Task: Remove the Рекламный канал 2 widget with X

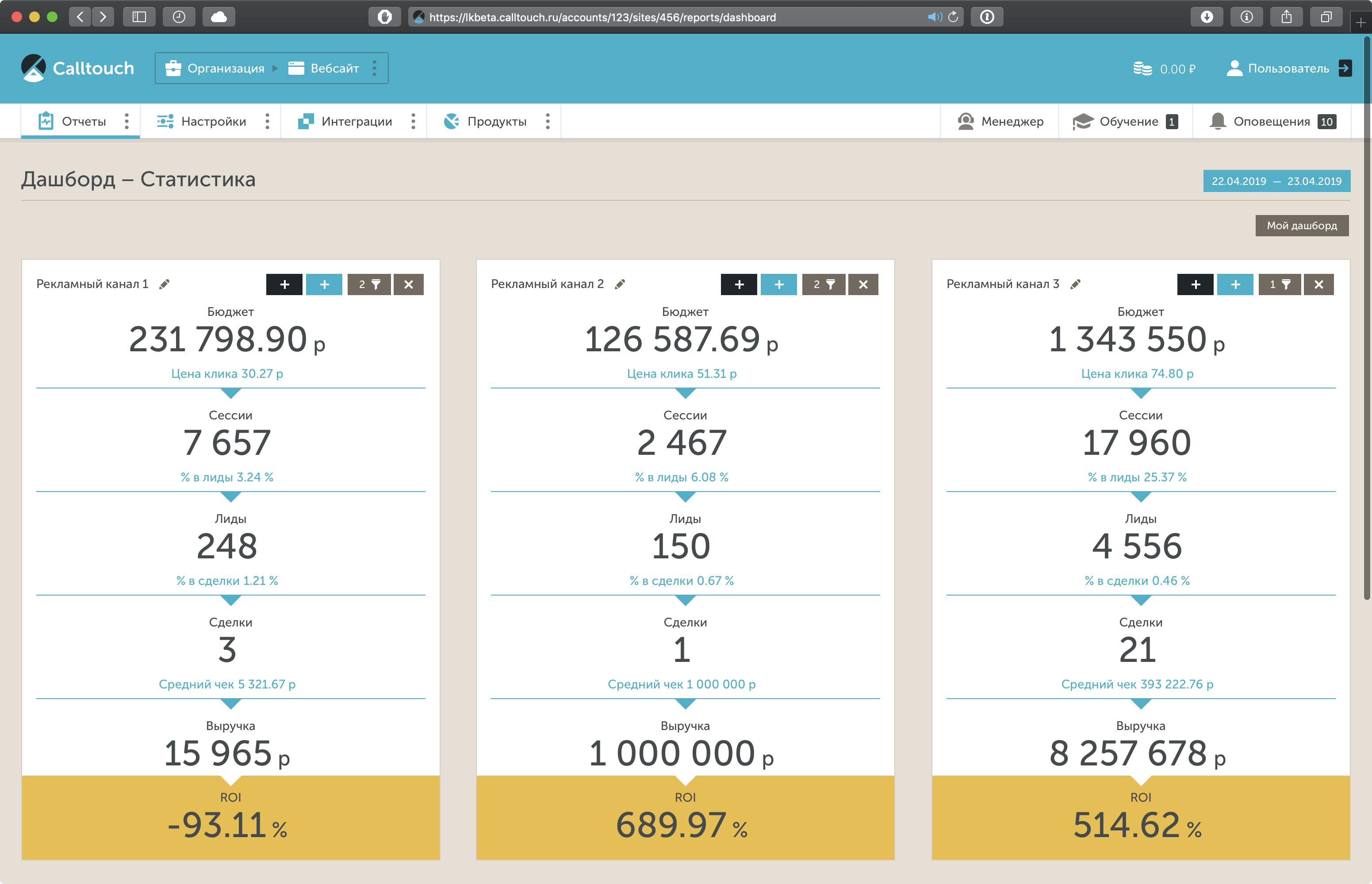Action: pos(862,284)
